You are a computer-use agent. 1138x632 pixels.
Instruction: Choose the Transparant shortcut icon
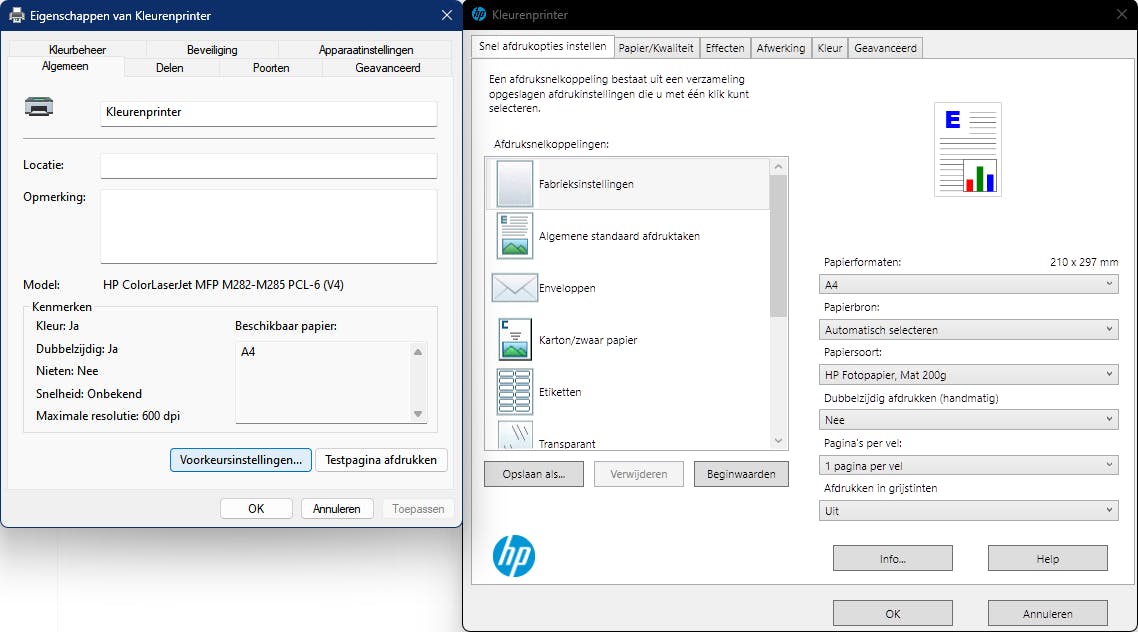click(515, 436)
